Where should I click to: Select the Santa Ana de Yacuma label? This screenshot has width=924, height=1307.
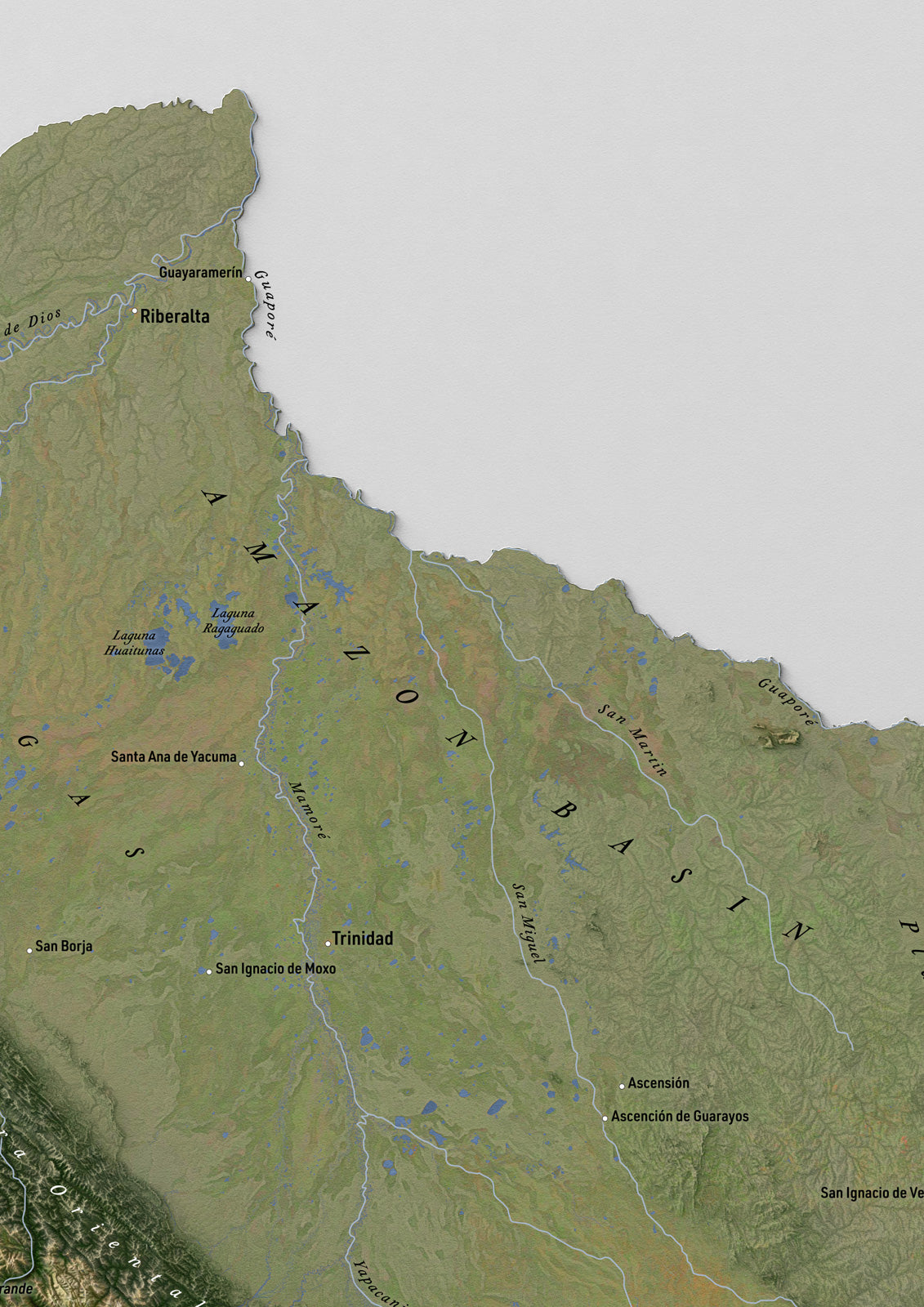[x=174, y=757]
